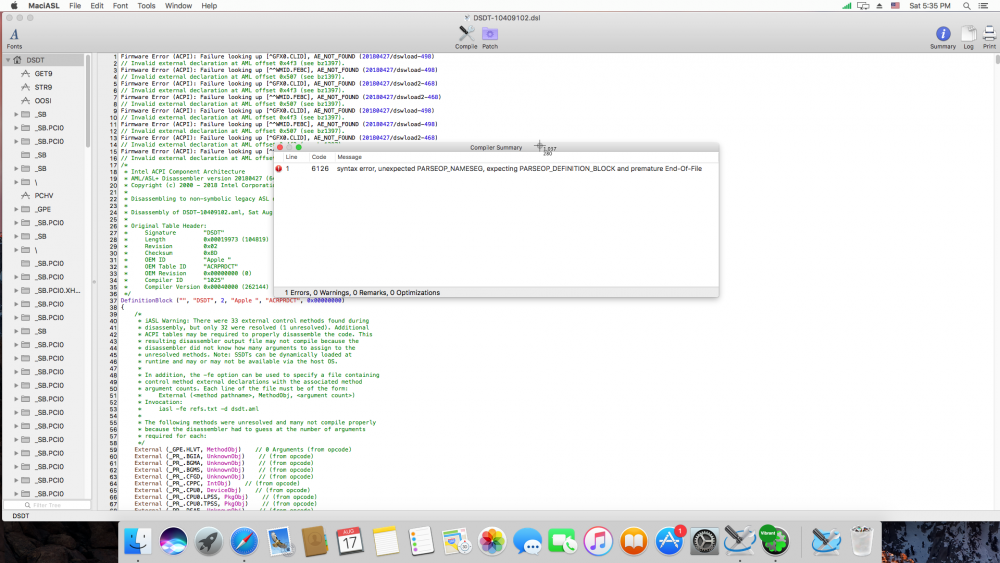Open the Font menu
This screenshot has height=563, width=1000.
pyautogui.click(x=120, y=6)
